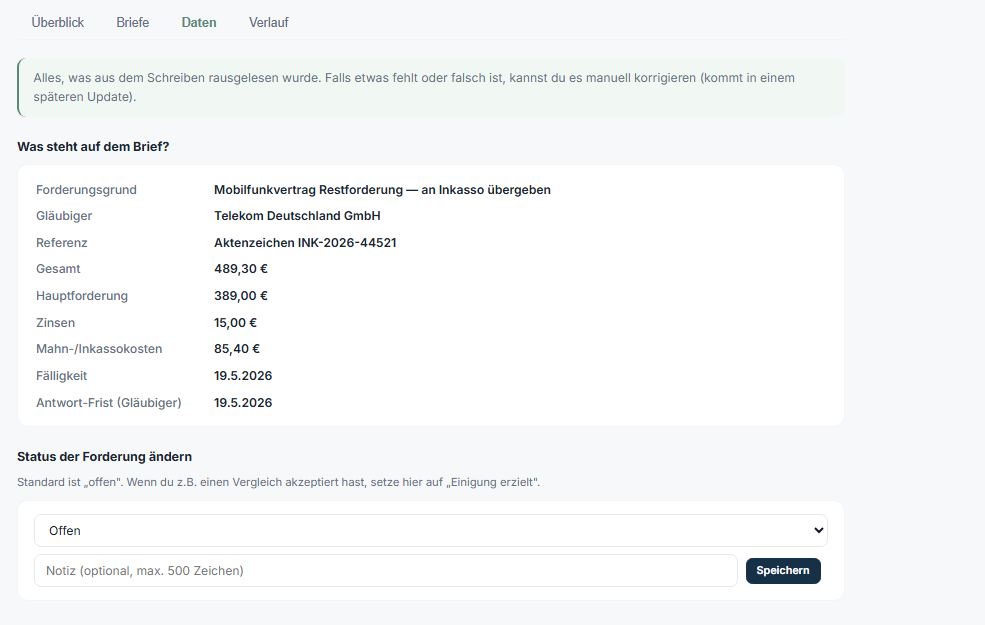Click the Mahn-/Inkassokosten row label
Image resolution: width=985 pixels, height=625 pixels.
[99, 349]
